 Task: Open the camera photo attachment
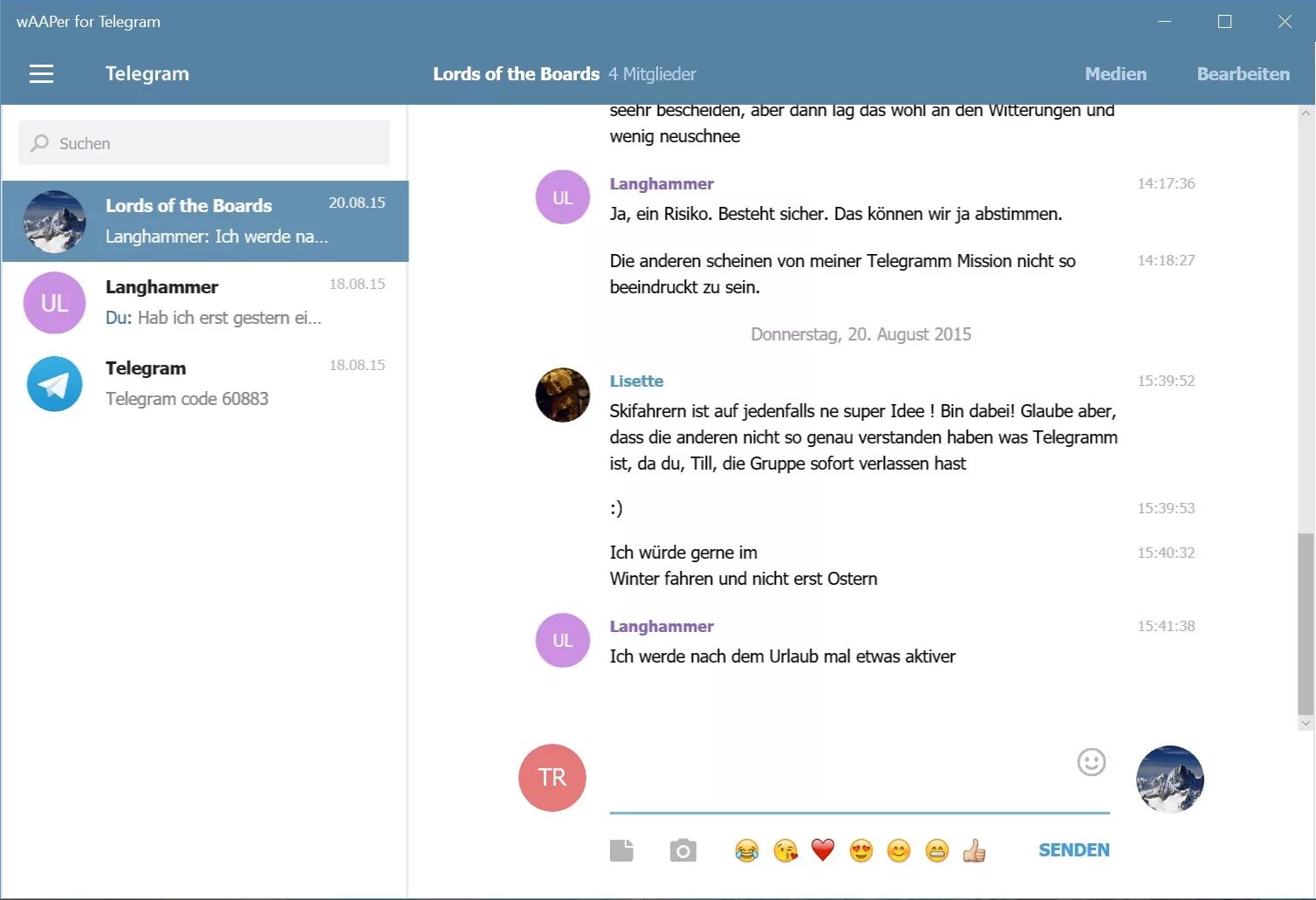coord(682,850)
